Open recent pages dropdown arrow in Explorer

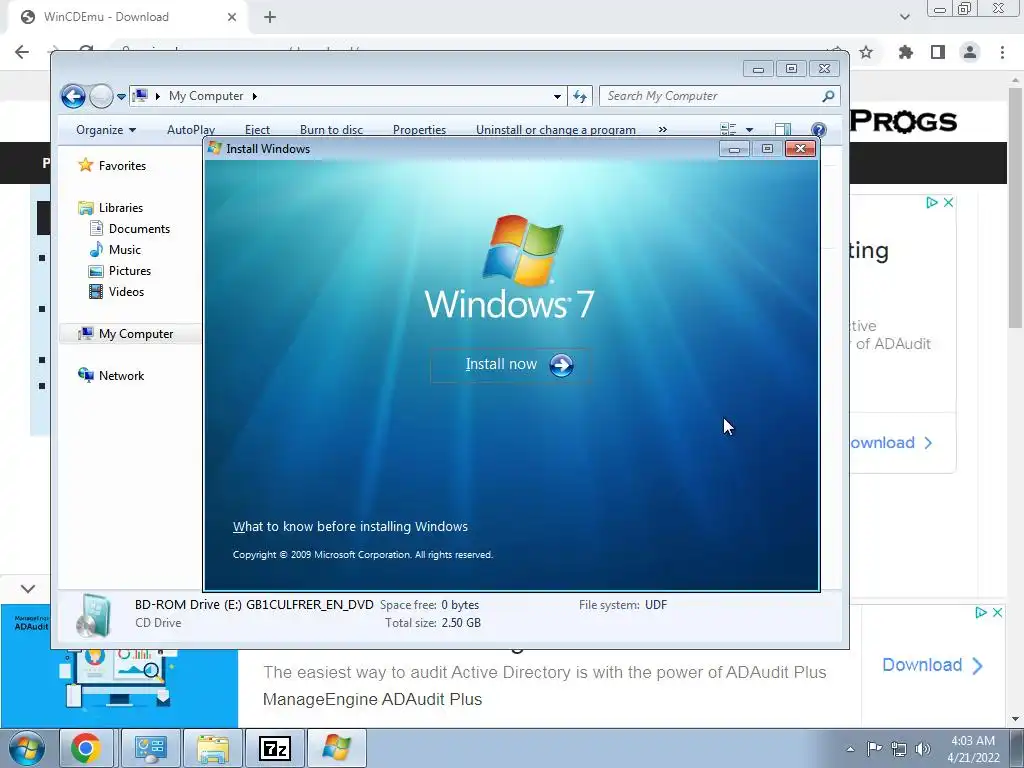coord(121,97)
